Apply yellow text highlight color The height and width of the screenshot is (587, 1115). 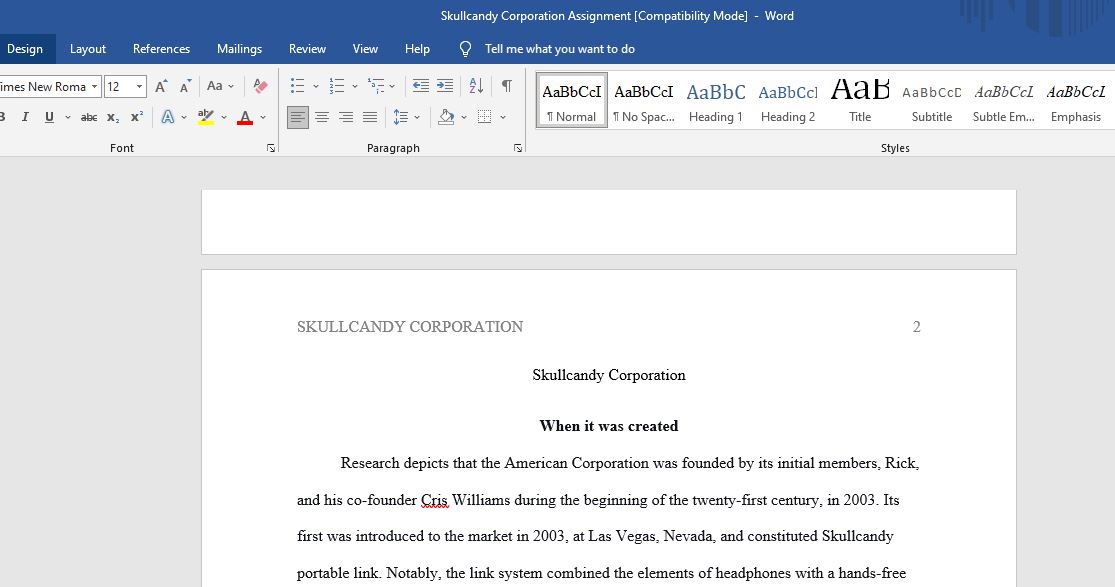tap(206, 117)
